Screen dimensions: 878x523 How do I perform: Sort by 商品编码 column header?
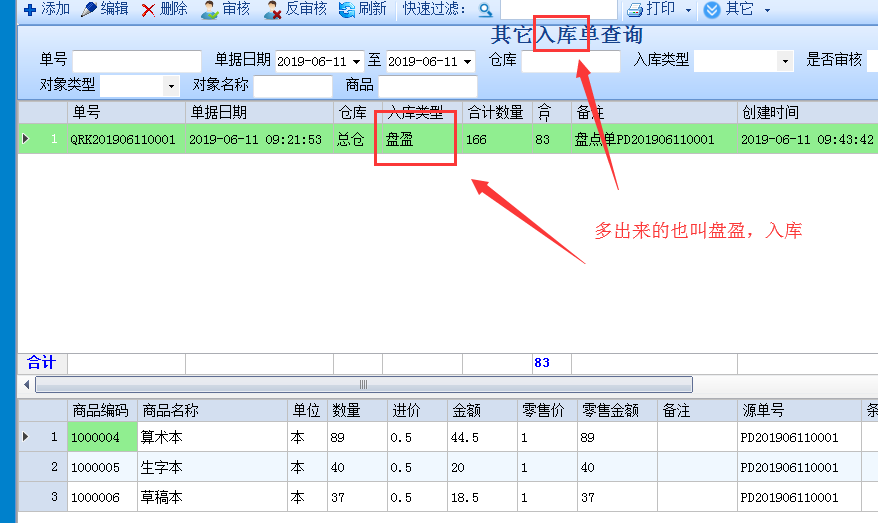tap(102, 410)
